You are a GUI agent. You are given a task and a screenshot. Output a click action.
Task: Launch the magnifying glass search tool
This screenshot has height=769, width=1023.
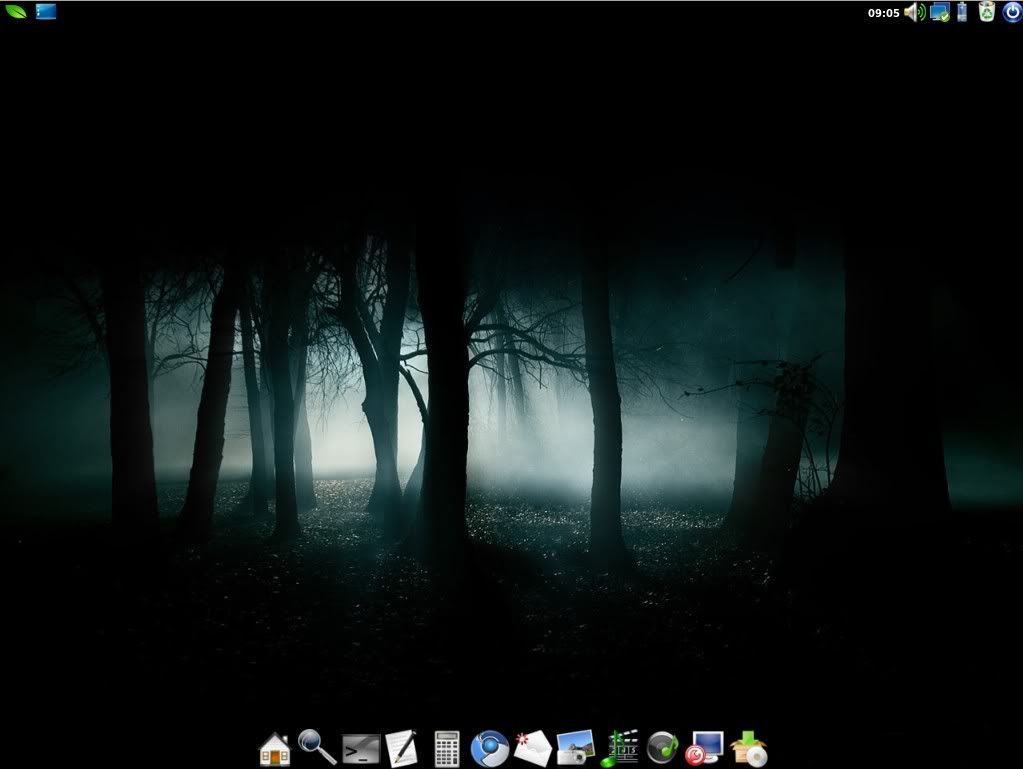(x=317, y=747)
